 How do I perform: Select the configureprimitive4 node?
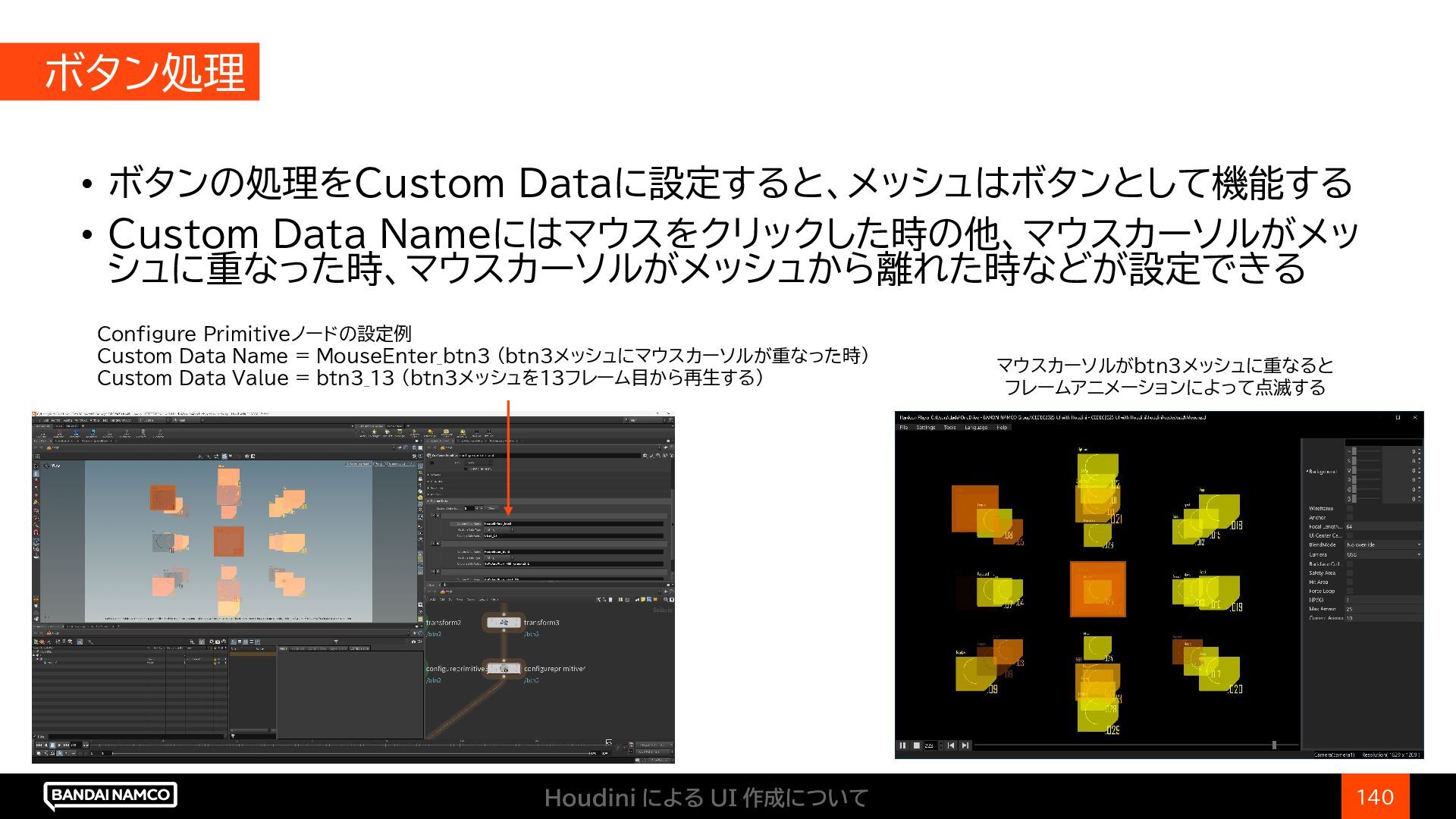(x=504, y=669)
